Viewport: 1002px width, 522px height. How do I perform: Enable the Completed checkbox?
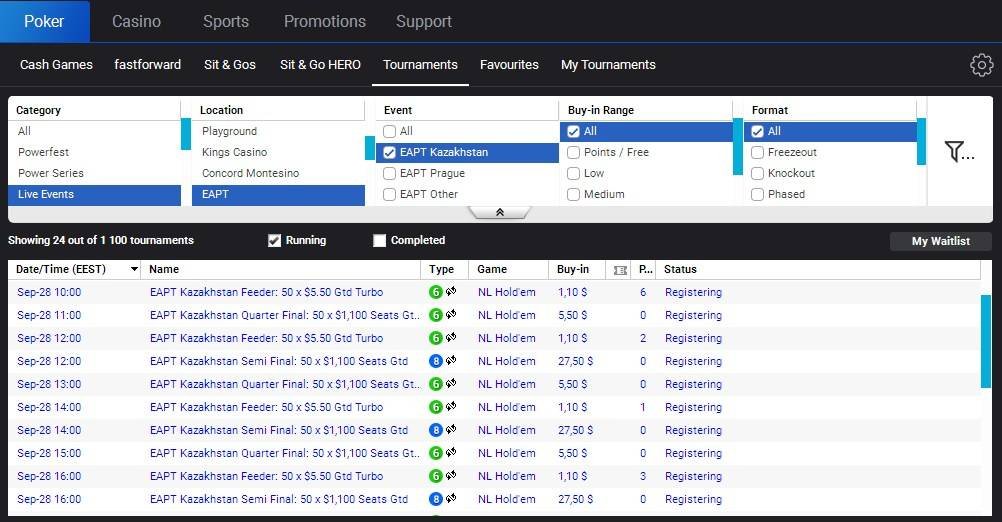pos(380,240)
